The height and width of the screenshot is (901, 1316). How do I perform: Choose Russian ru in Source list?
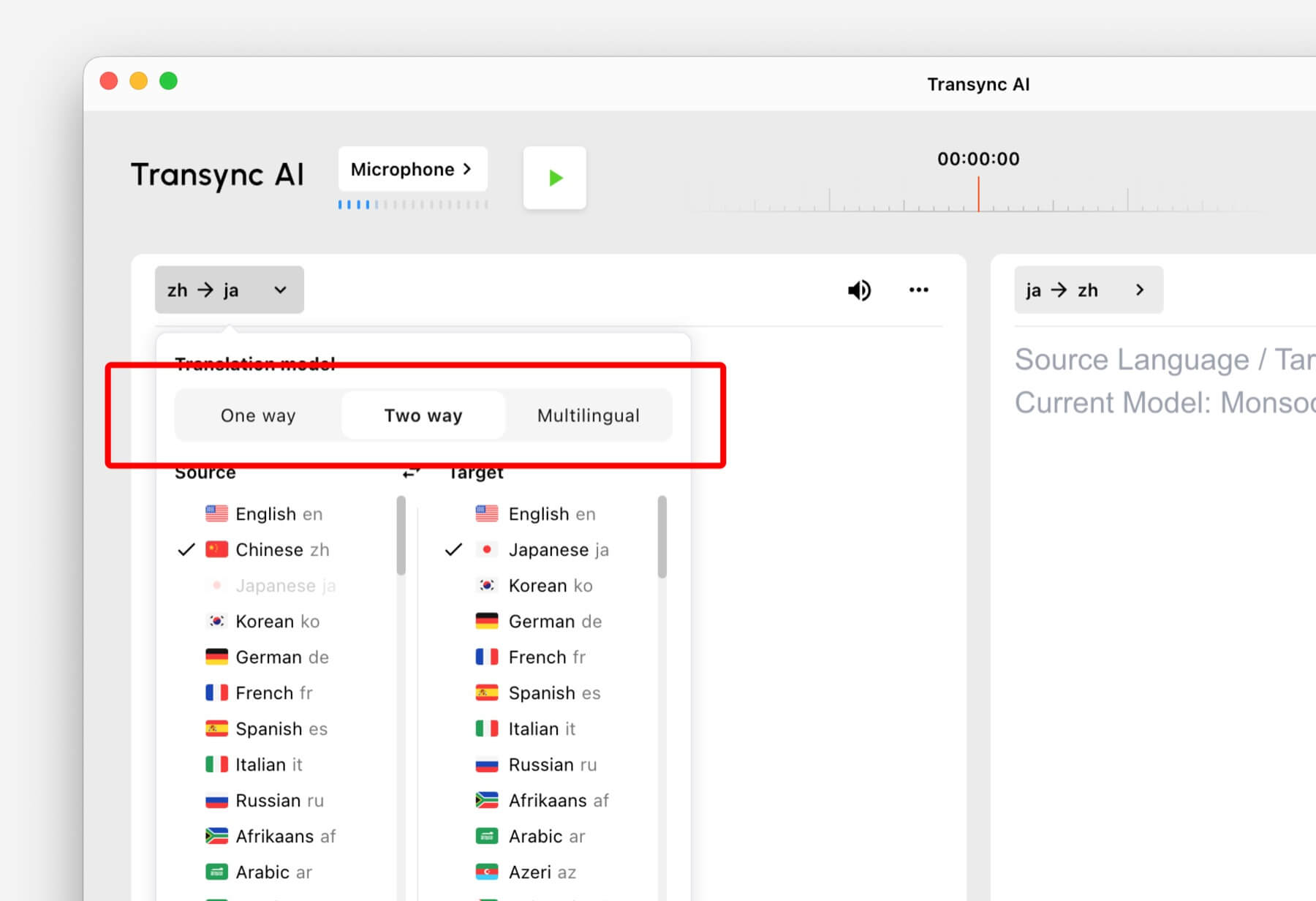tap(265, 801)
